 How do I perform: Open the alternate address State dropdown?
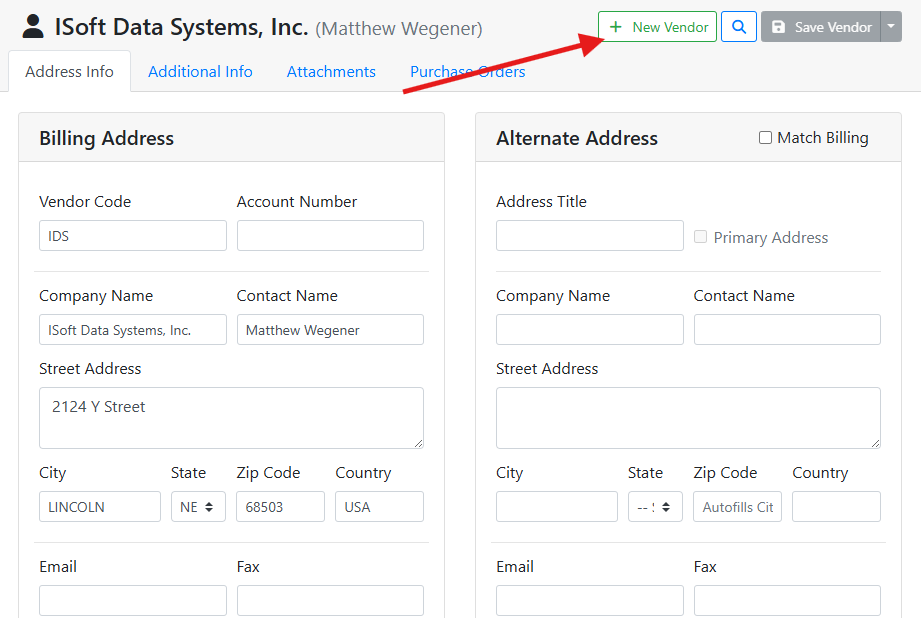pos(655,507)
